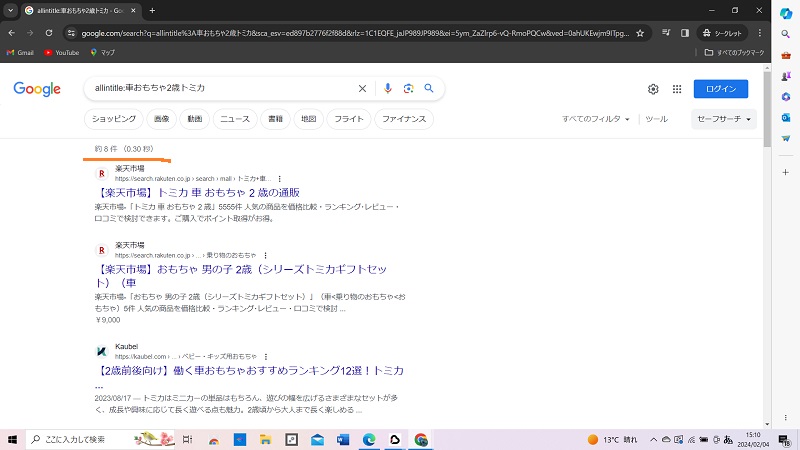Open result 【楽天市場】トミカ 車 おもちゃ 2 歳の通販
The width and height of the screenshot is (800, 450).
click(x=198, y=193)
